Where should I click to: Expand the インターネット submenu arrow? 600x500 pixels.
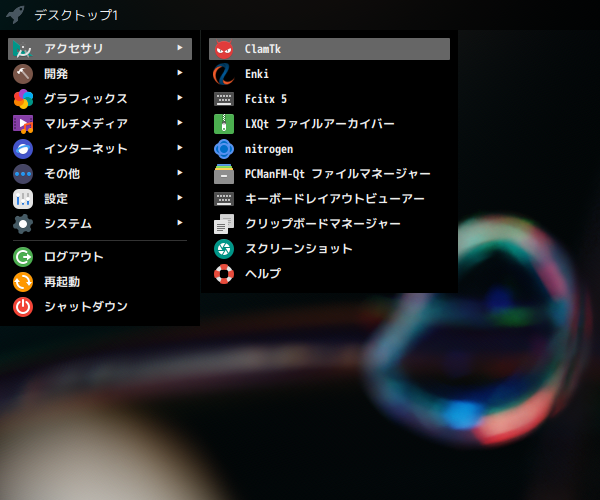pos(180,148)
